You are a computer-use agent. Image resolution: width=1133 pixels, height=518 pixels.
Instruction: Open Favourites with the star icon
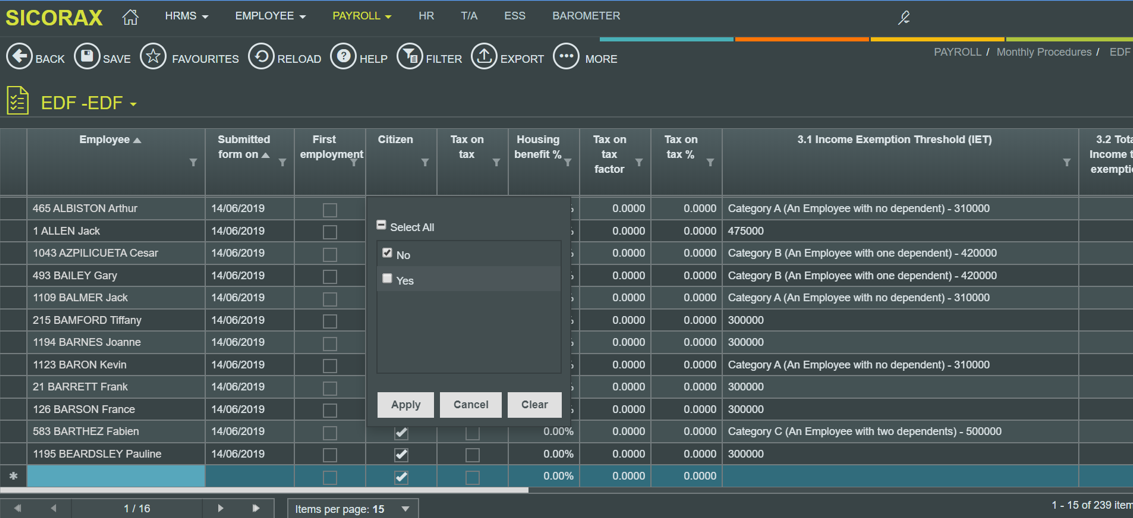coord(153,57)
